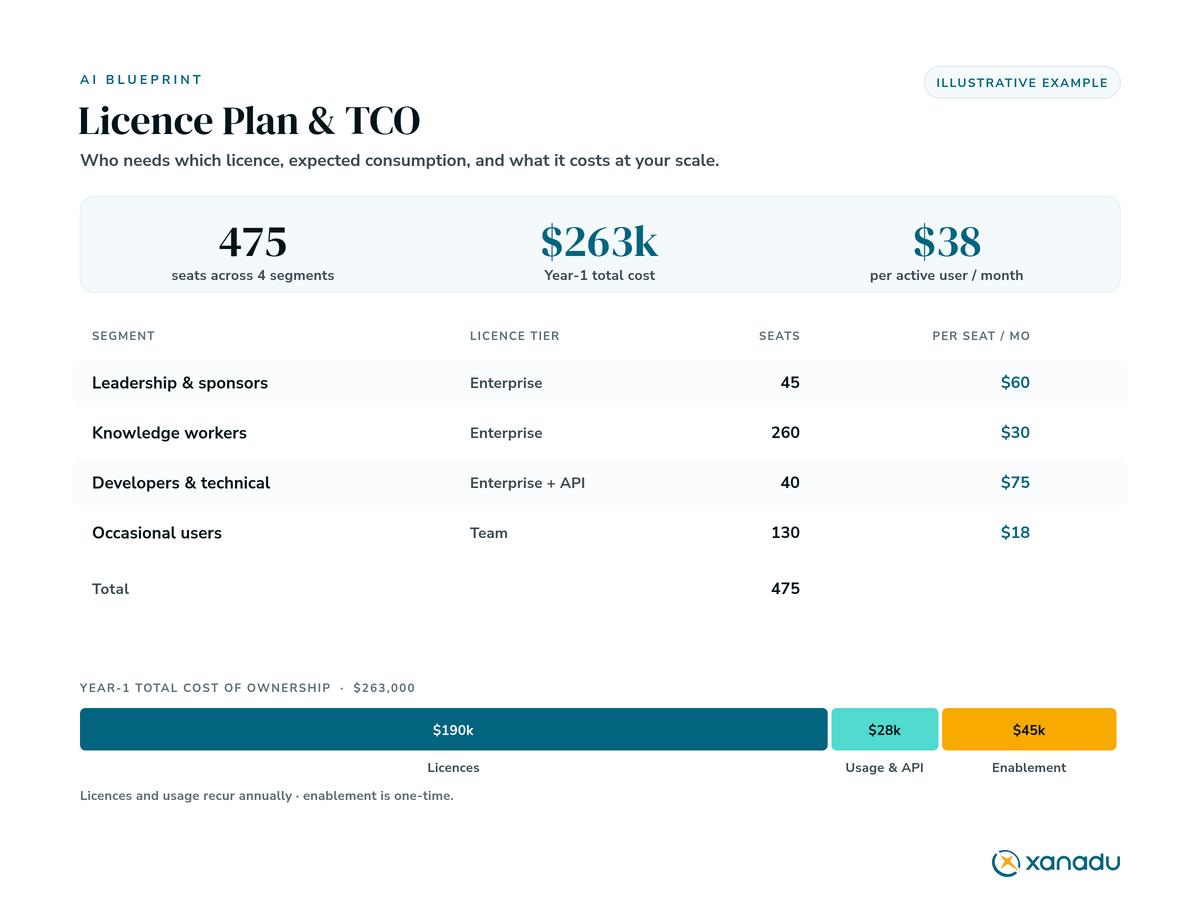
Task: Click the subtitle 'Who needs which licence' line
Action: click(x=399, y=160)
